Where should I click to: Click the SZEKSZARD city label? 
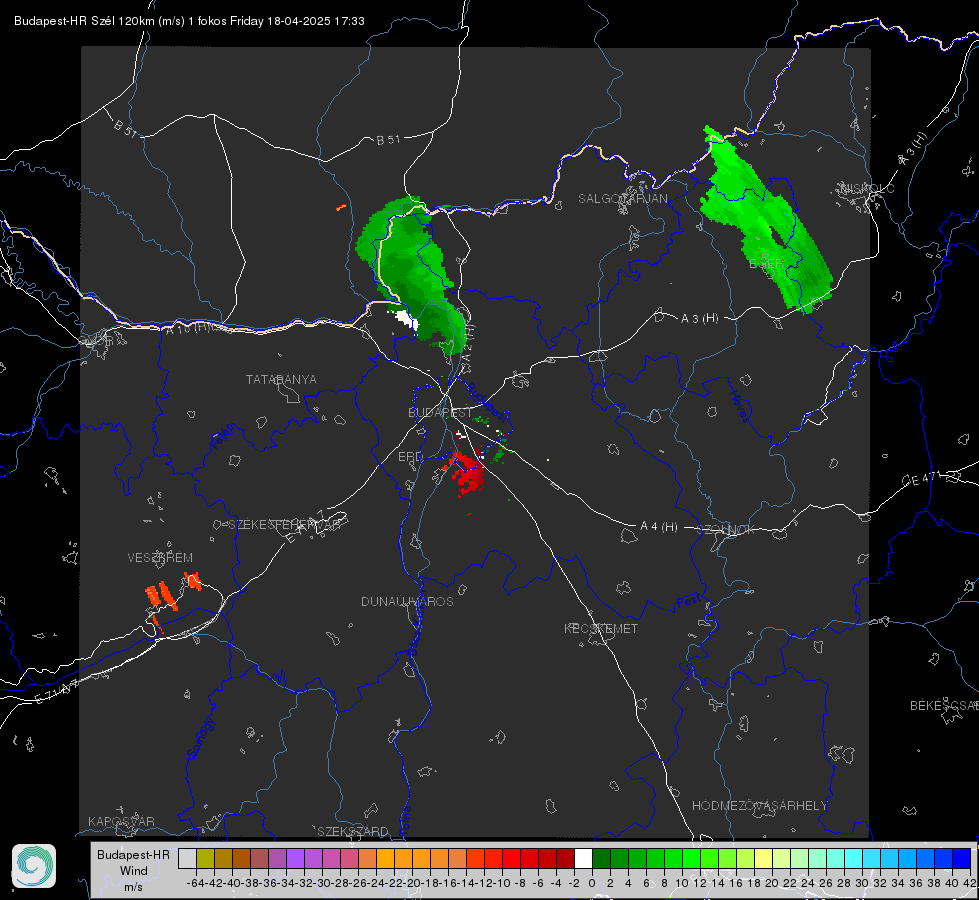353,831
